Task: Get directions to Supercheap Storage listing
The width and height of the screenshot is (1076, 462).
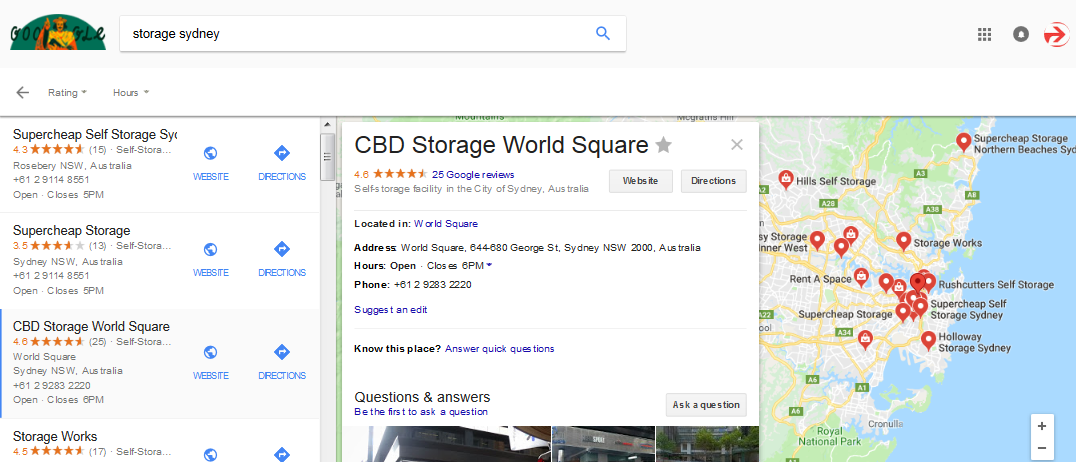Action: click(x=282, y=259)
